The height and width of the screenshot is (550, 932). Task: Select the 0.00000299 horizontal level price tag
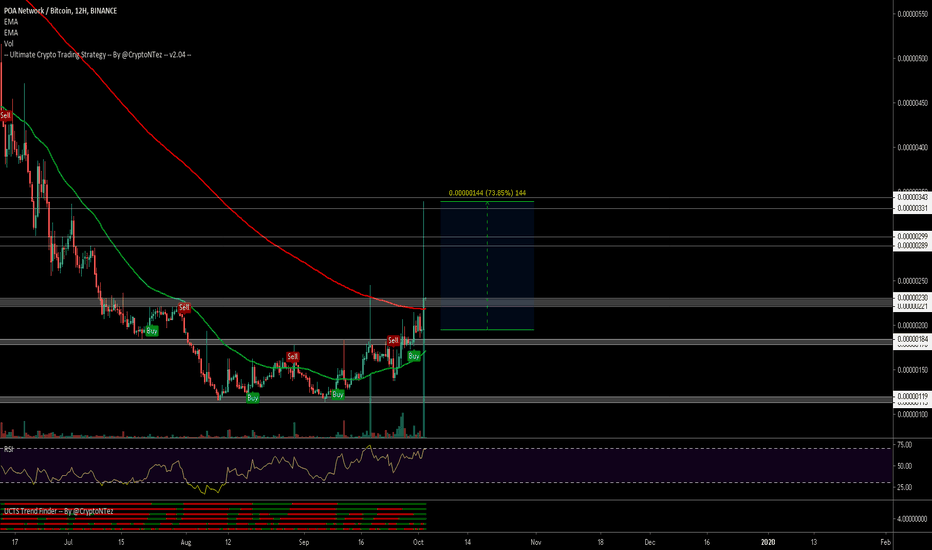(x=912, y=237)
